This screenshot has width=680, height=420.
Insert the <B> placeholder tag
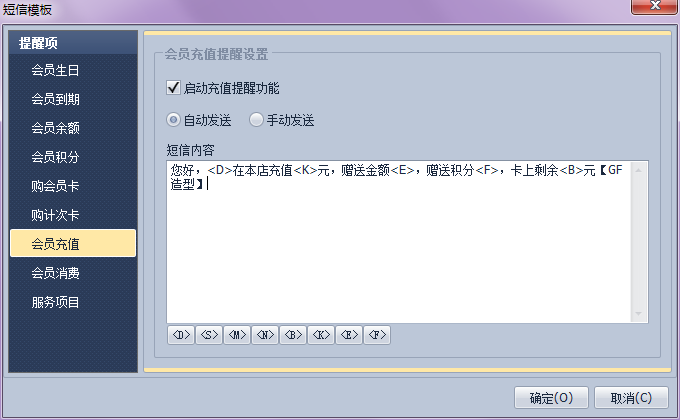click(293, 335)
